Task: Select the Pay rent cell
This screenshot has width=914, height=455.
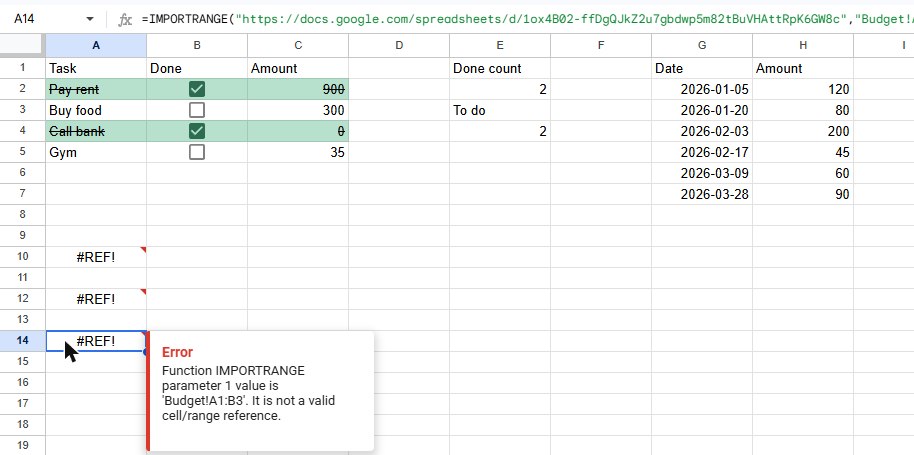Action: (96, 89)
